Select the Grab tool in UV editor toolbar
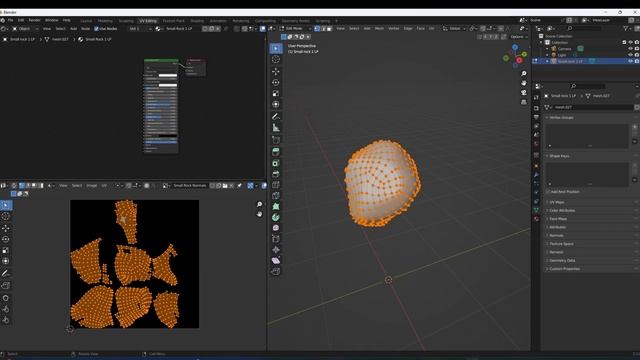640x360 pixels. tap(6, 298)
